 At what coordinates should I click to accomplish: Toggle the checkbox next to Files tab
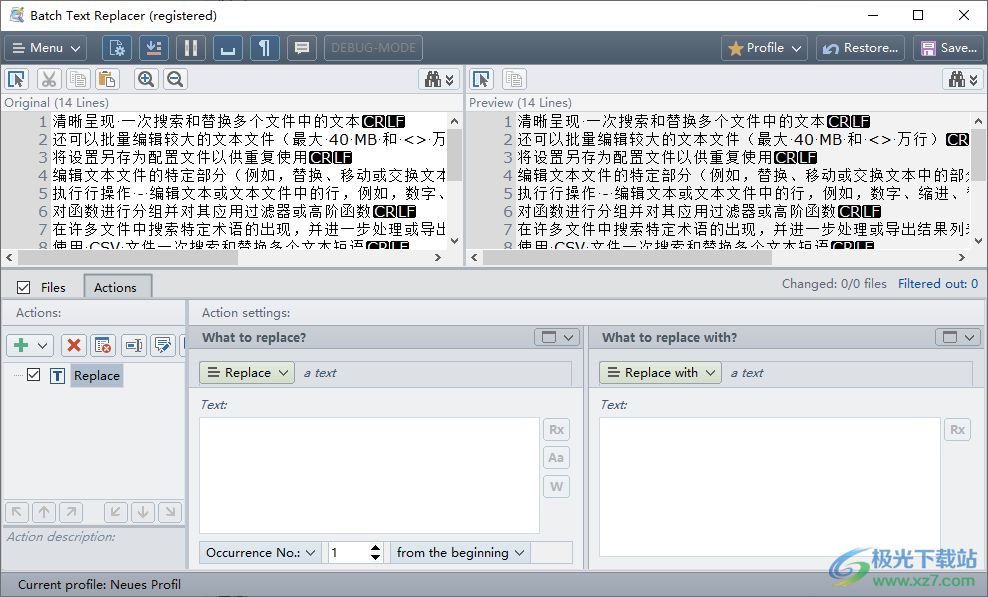[23, 287]
